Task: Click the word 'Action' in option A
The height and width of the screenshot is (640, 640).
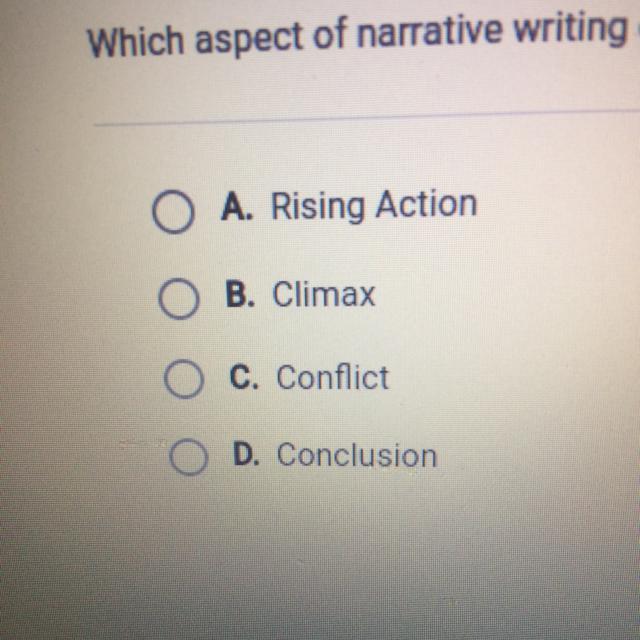Action: (426, 205)
